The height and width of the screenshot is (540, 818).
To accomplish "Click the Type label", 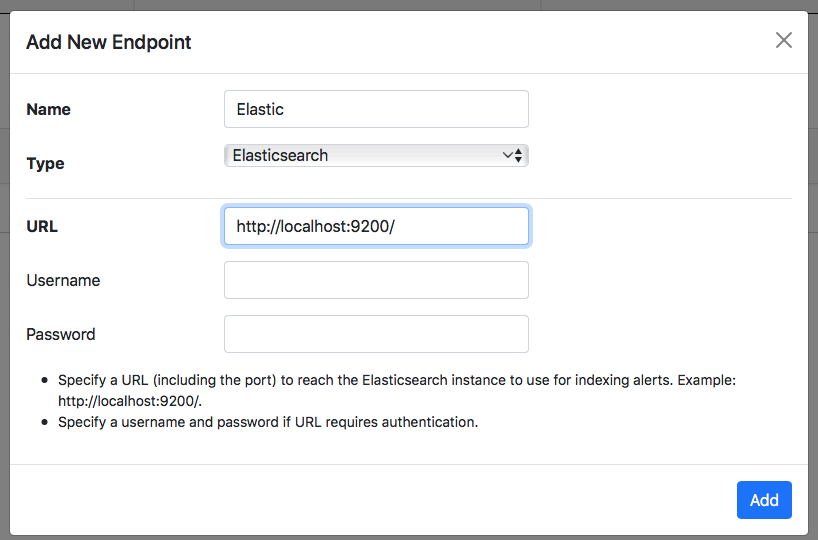I will pyautogui.click(x=45, y=163).
